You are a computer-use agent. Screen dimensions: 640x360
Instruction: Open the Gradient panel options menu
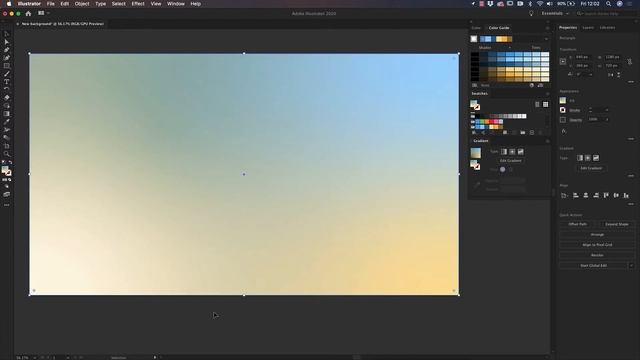coord(547,141)
